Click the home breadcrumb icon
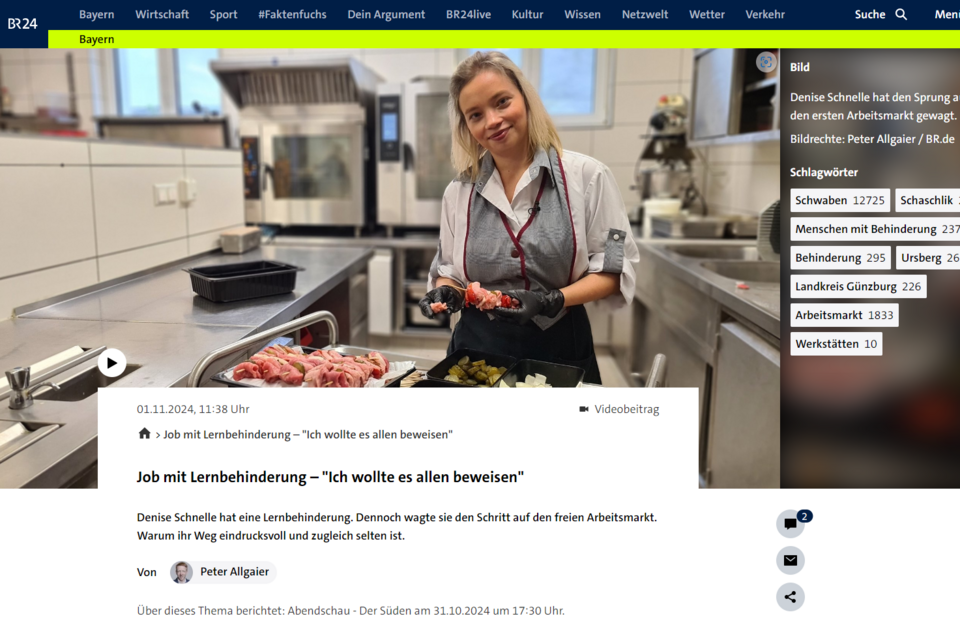Screen dimensions: 960x640 tap(144, 434)
